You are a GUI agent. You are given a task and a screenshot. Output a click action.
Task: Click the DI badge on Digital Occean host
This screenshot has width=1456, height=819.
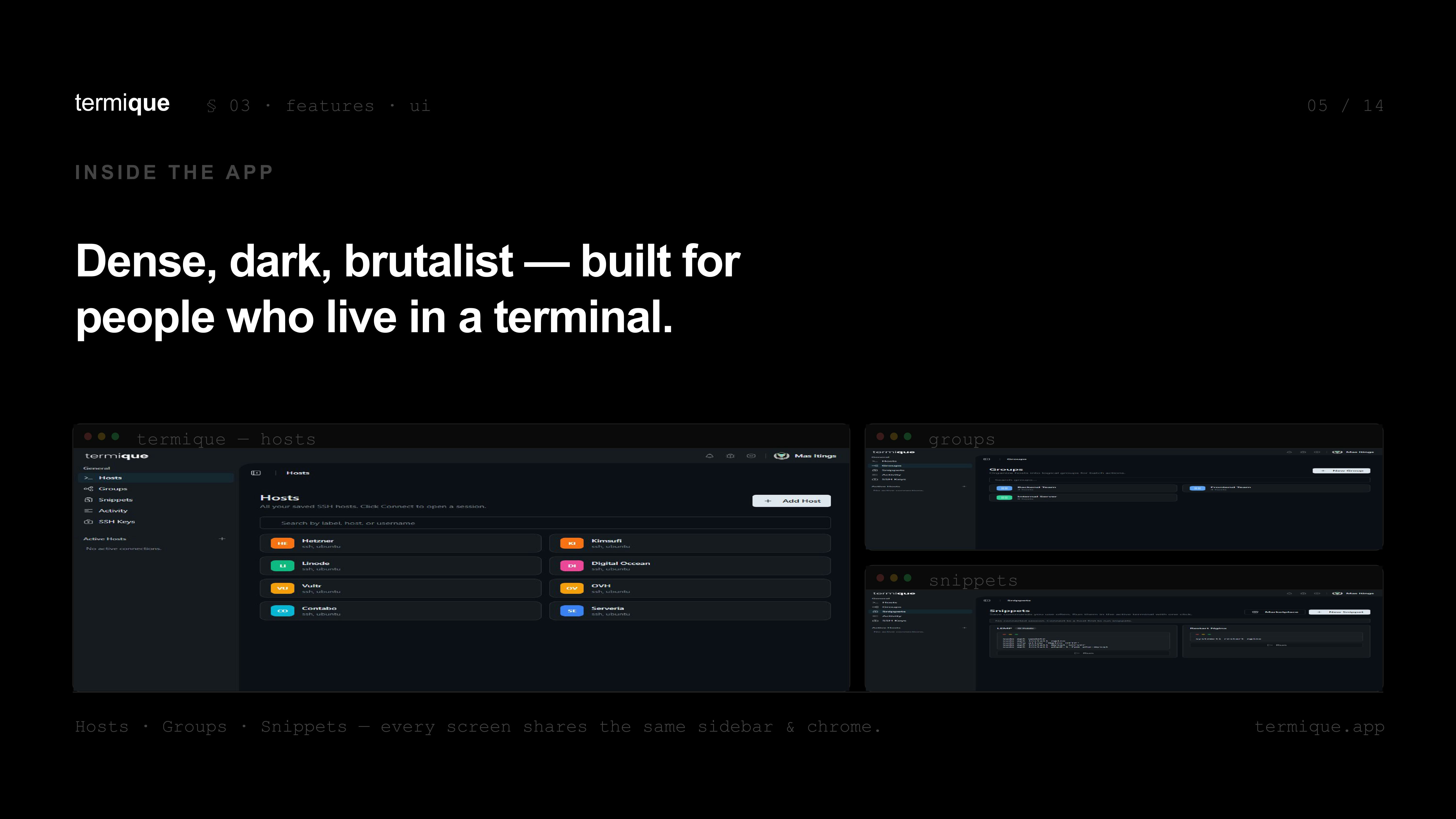[572, 566]
